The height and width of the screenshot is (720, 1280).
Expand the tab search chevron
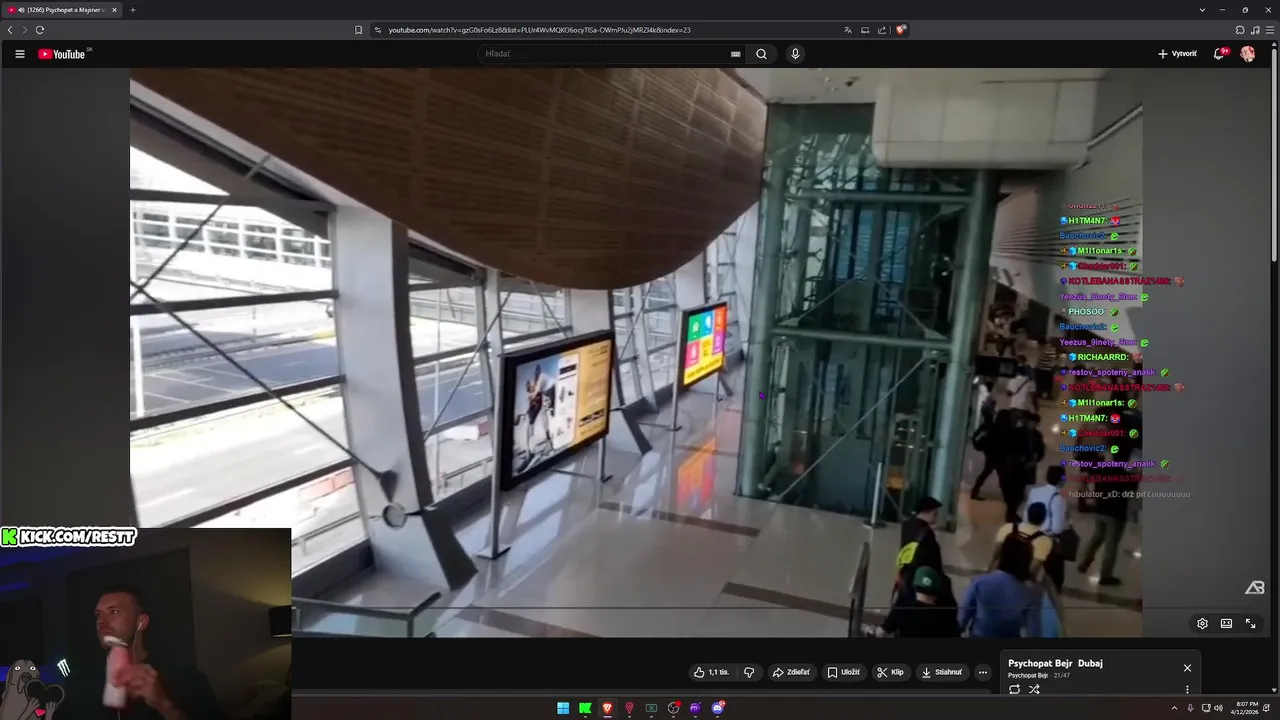[1202, 10]
